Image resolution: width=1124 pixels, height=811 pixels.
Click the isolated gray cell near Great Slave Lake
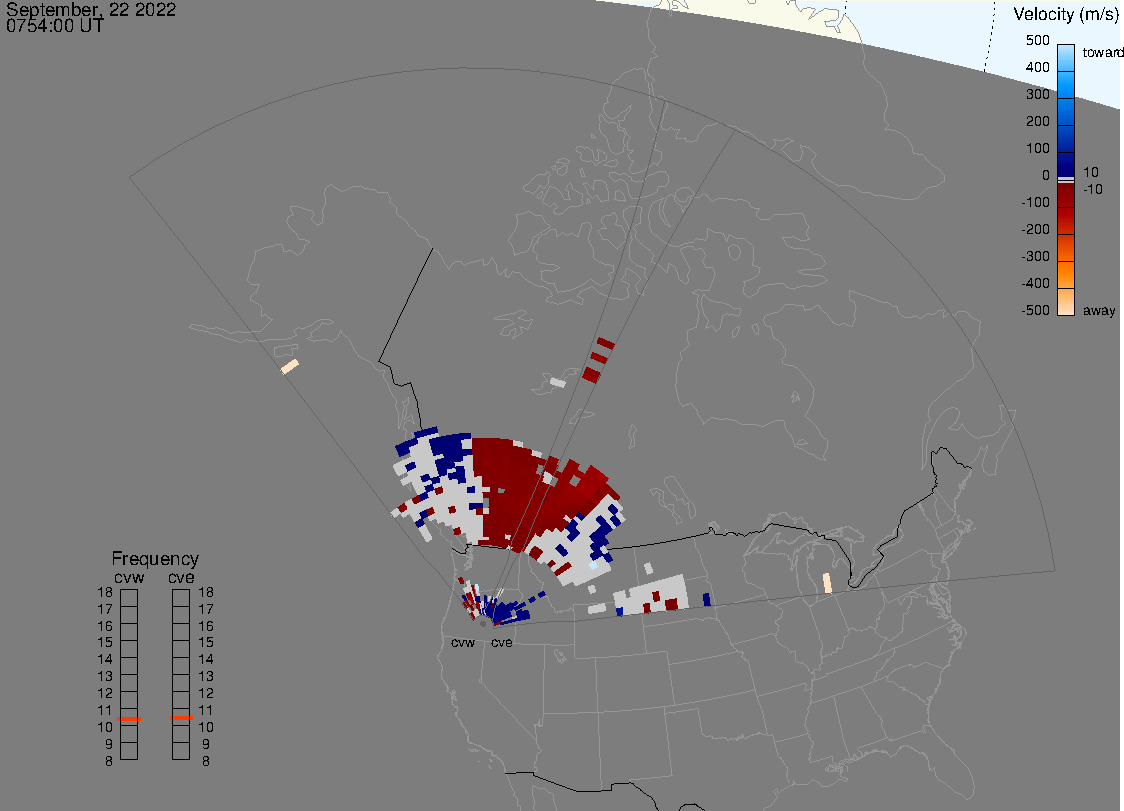558,382
